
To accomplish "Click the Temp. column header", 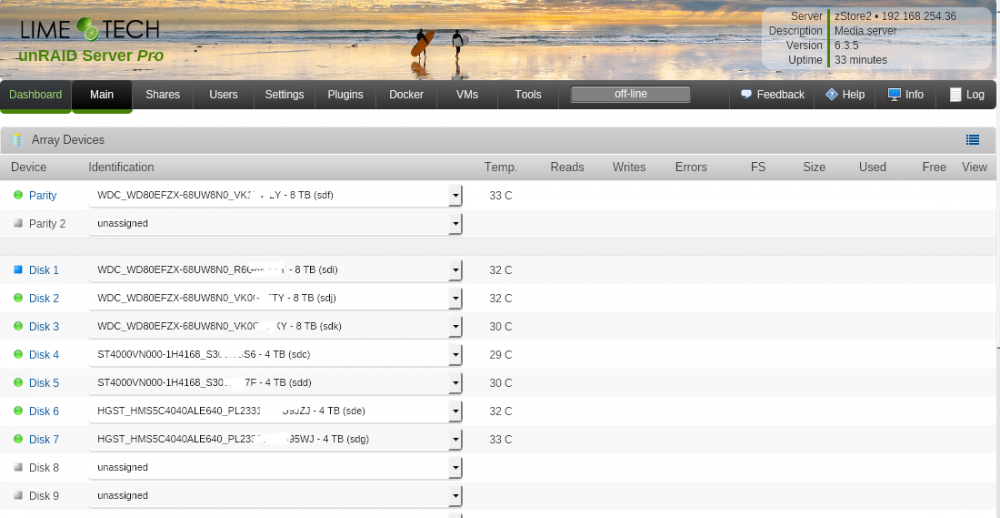I will click(501, 167).
